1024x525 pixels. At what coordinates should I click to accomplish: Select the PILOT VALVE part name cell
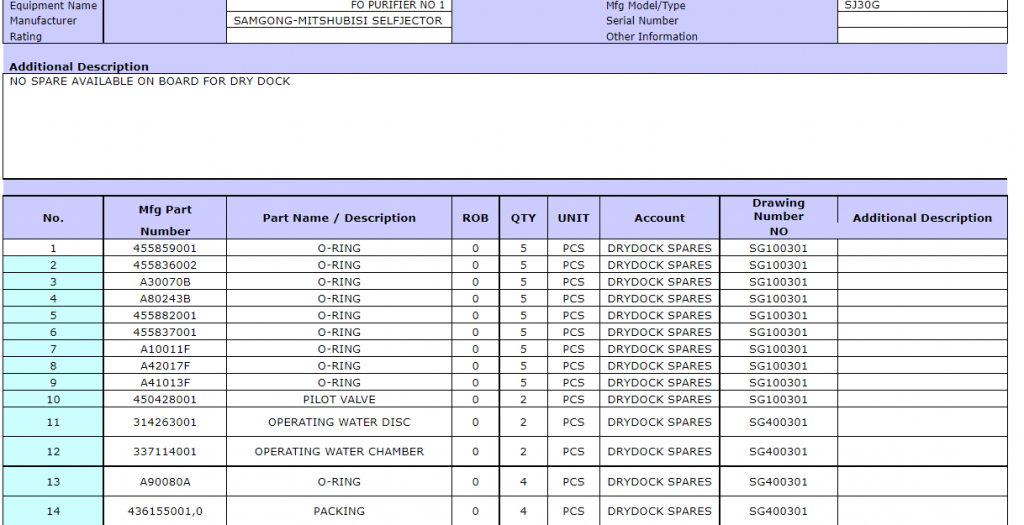(339, 400)
